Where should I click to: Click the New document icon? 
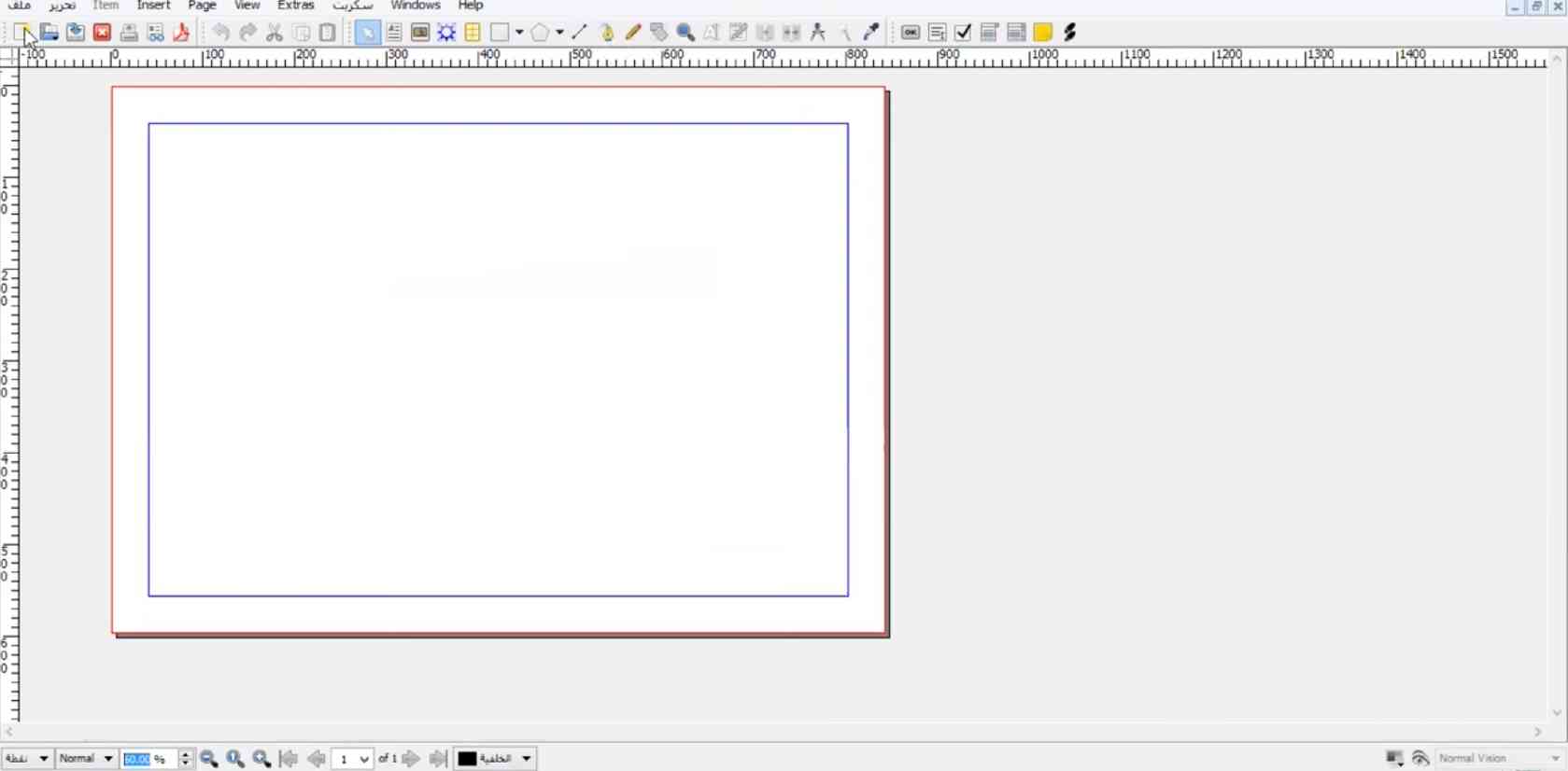tap(22, 33)
